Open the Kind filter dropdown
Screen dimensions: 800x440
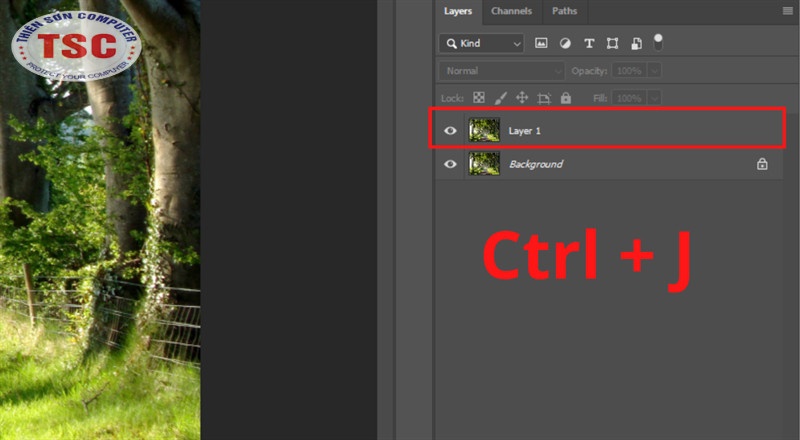[481, 44]
